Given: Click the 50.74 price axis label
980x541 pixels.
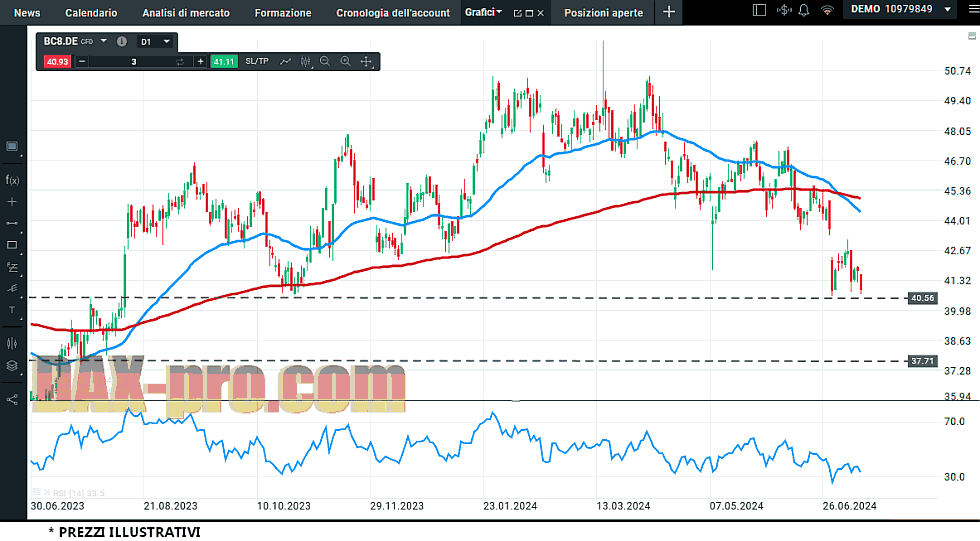Looking at the screenshot, I should (x=958, y=71).
